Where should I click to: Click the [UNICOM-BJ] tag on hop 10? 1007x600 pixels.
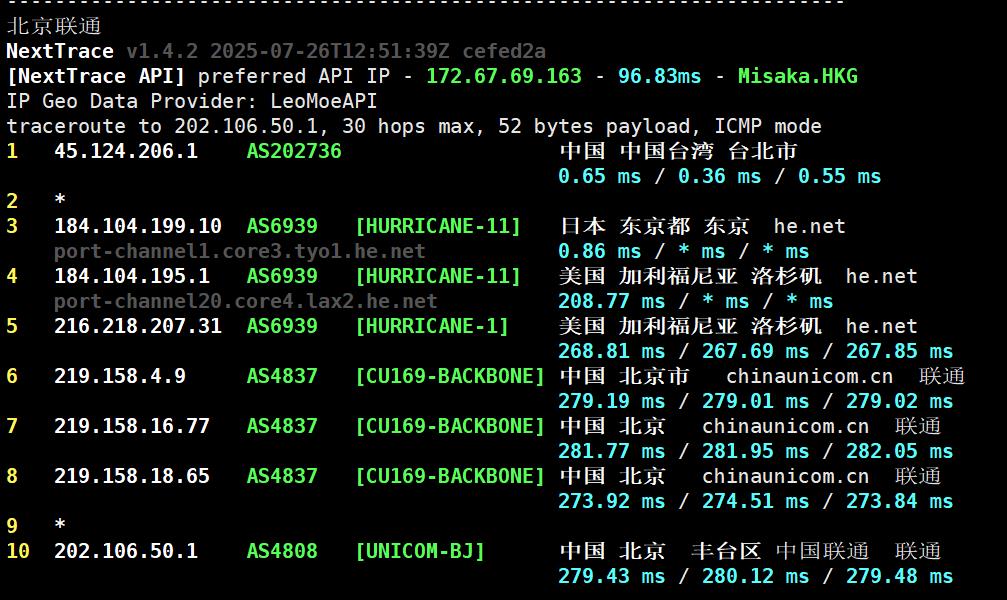(x=420, y=551)
